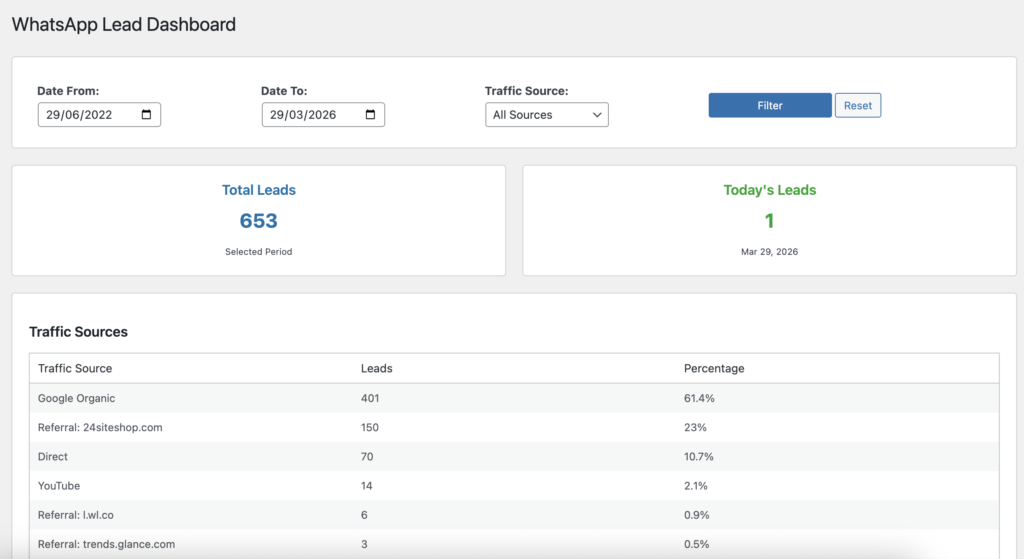
Task: Click the blue Filter button
Action: [769, 105]
